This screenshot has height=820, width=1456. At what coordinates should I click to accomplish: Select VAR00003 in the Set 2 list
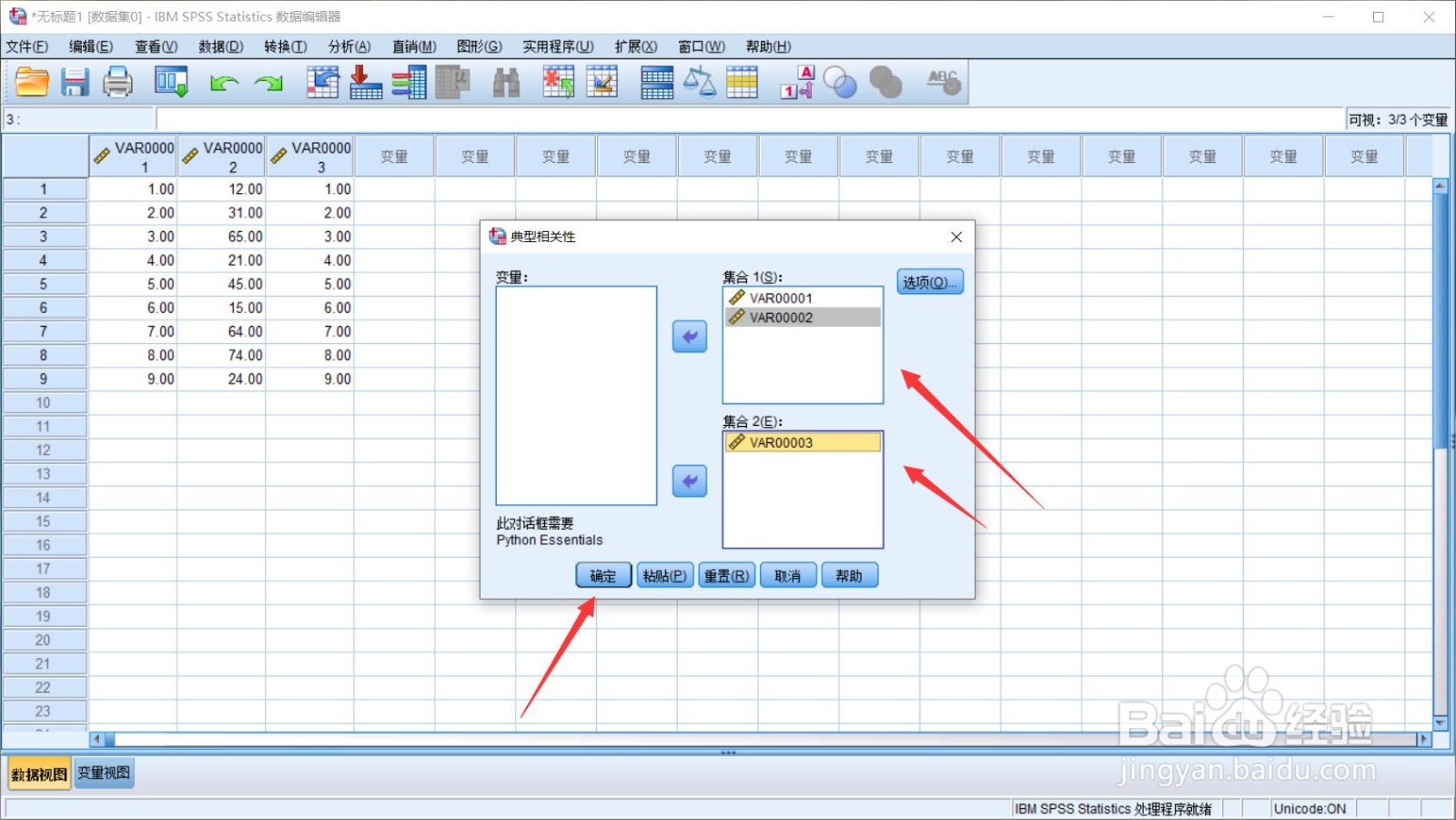(803, 442)
